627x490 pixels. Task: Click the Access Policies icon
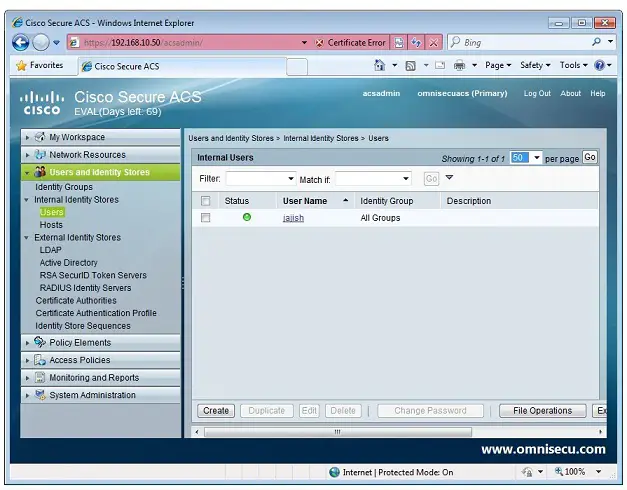(x=40, y=360)
